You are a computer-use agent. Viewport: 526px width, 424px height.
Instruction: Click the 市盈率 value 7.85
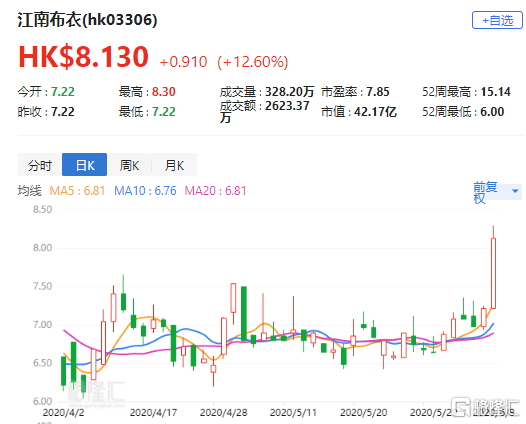(x=378, y=92)
